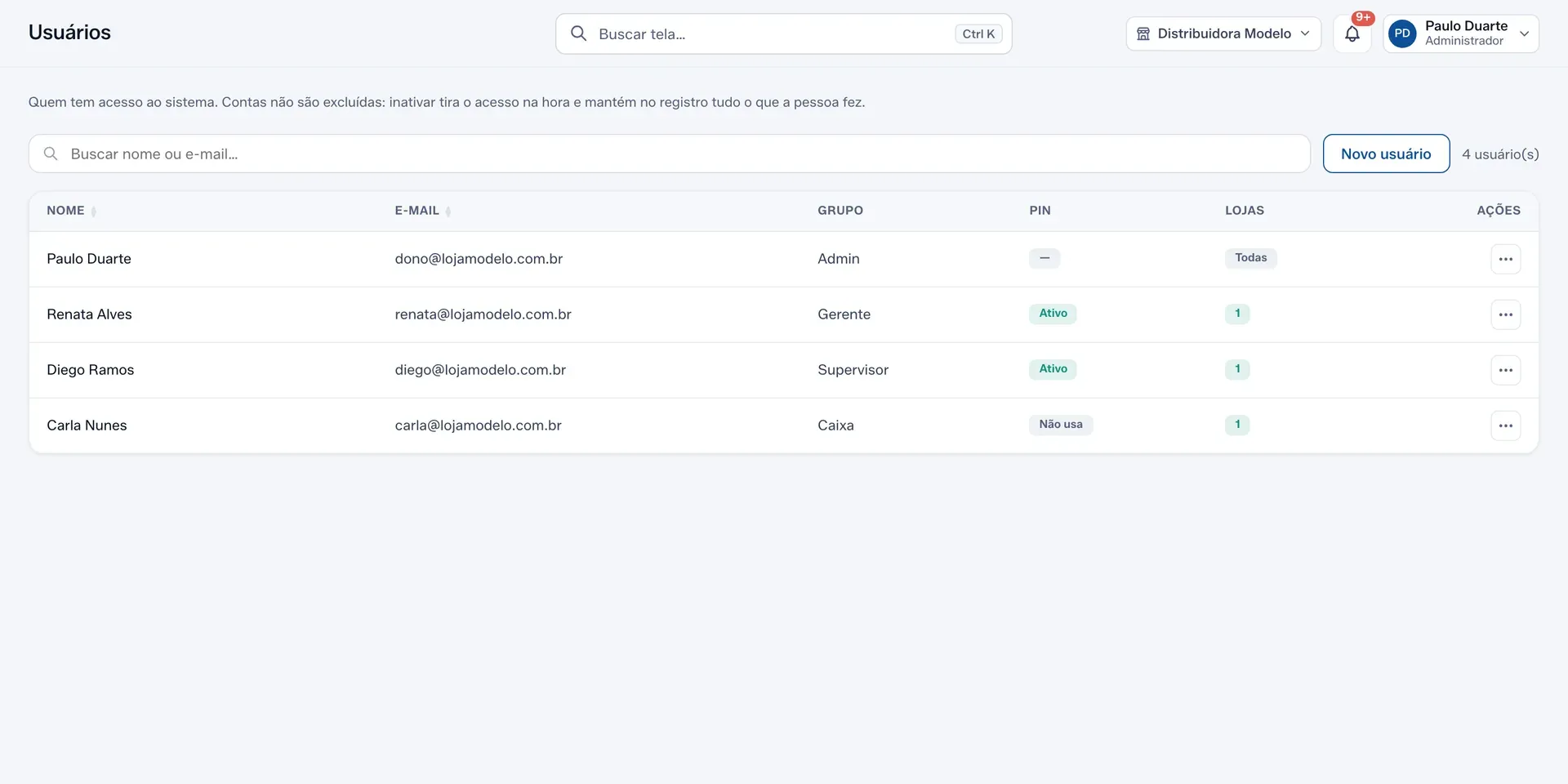
Task: Click the stores count badge for Diego Ramos
Action: pyautogui.click(x=1237, y=369)
